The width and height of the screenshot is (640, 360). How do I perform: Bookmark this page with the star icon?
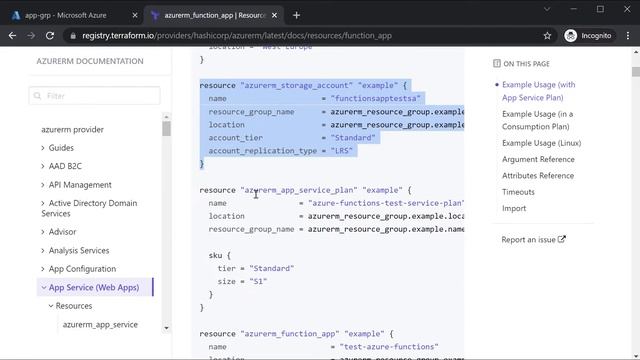tap(547, 36)
